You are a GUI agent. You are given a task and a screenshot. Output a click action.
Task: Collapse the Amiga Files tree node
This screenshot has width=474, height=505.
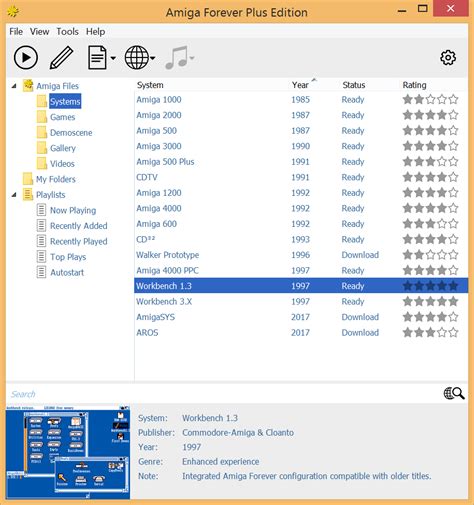(14, 86)
